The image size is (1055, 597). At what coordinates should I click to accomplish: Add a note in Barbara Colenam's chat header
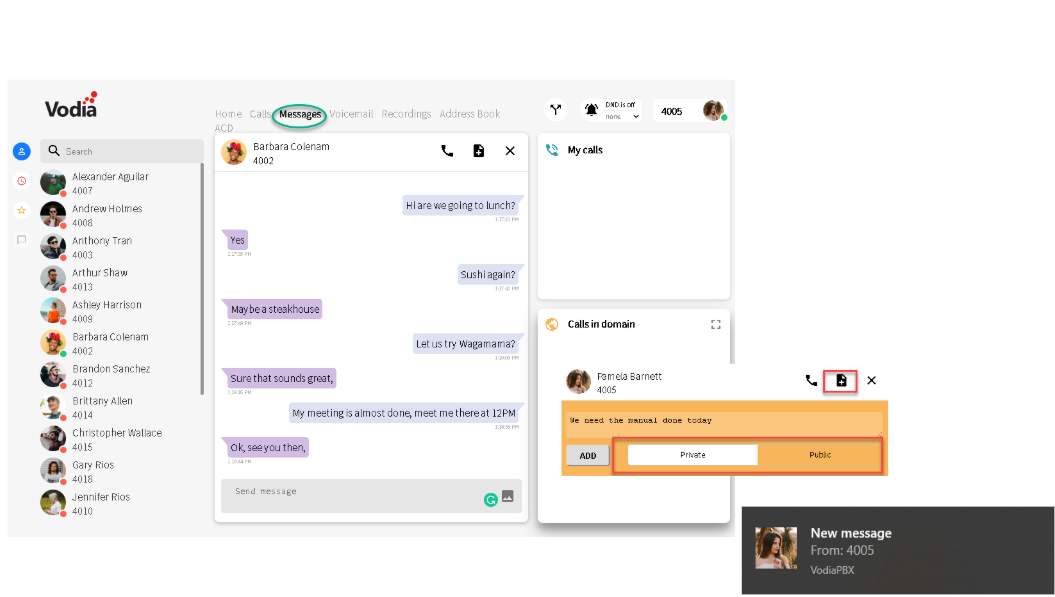[478, 151]
